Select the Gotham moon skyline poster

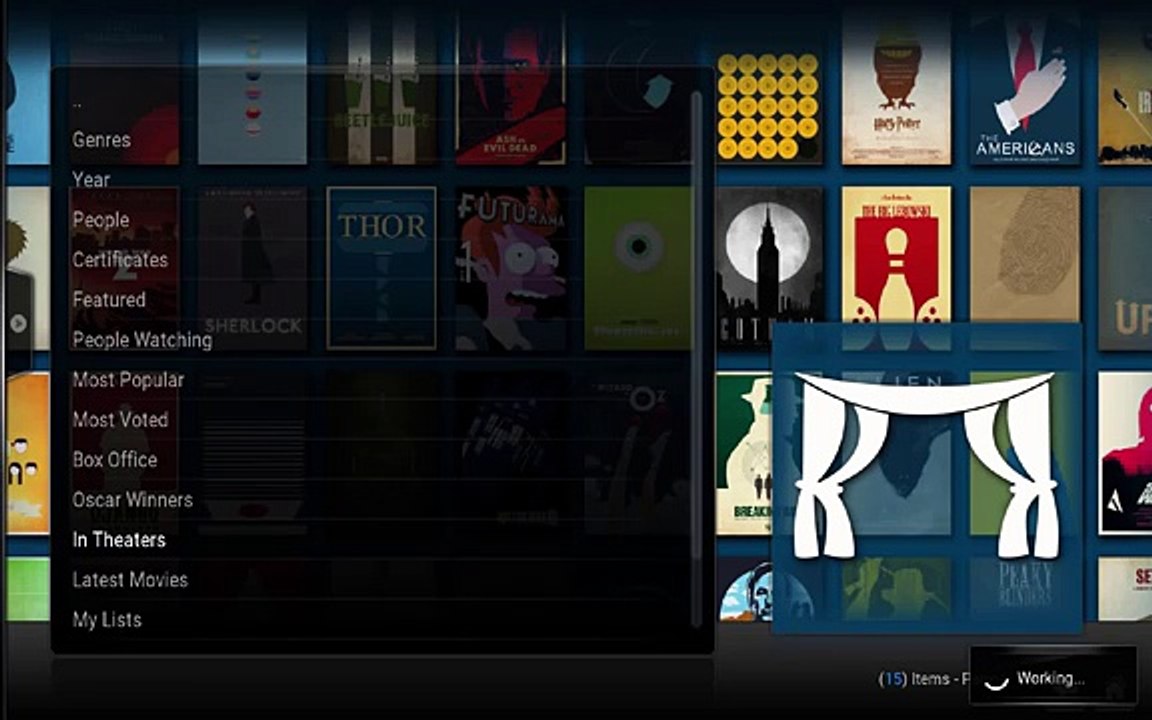pyautogui.click(x=769, y=268)
